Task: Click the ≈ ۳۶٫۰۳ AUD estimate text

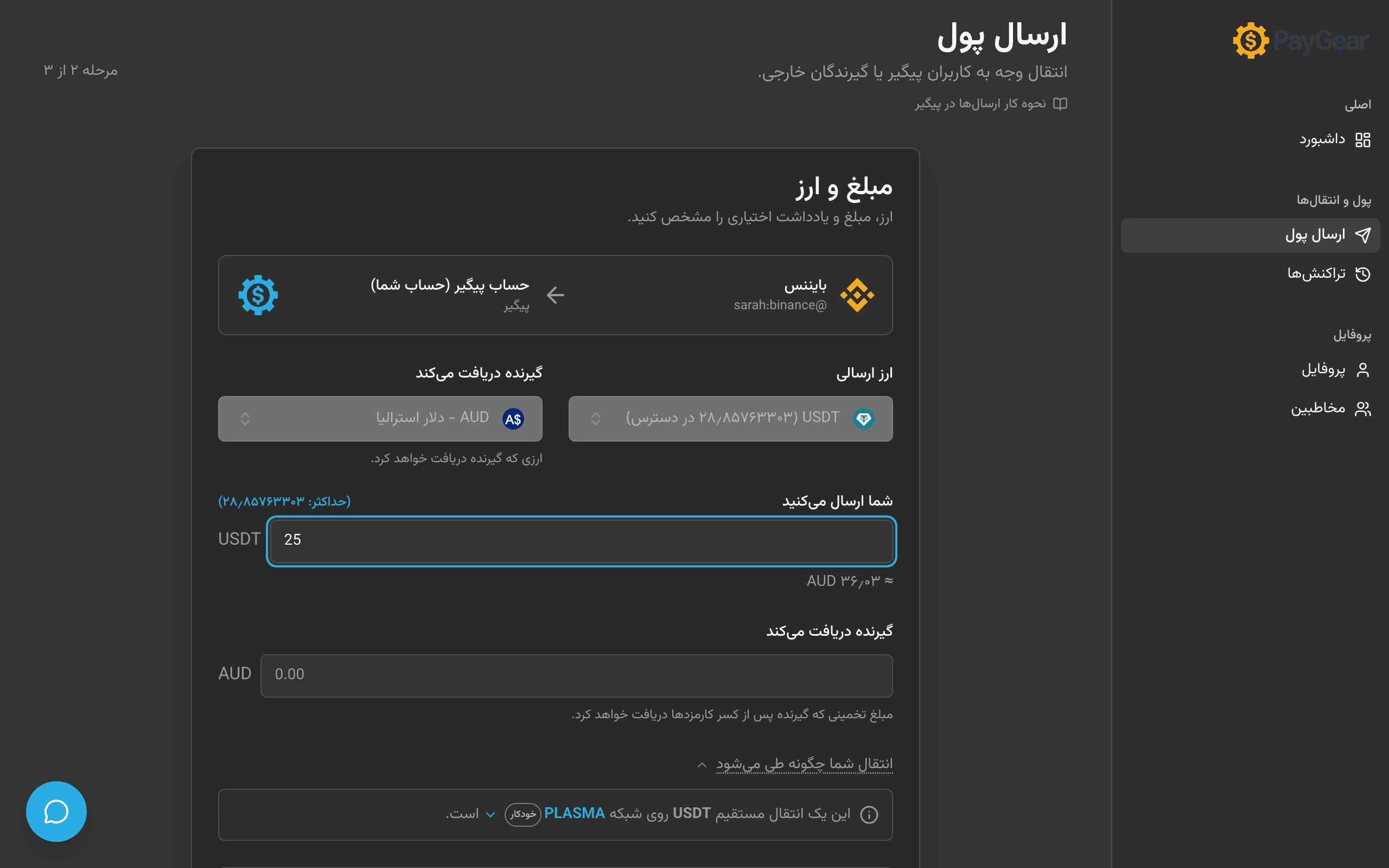Action: click(850, 581)
